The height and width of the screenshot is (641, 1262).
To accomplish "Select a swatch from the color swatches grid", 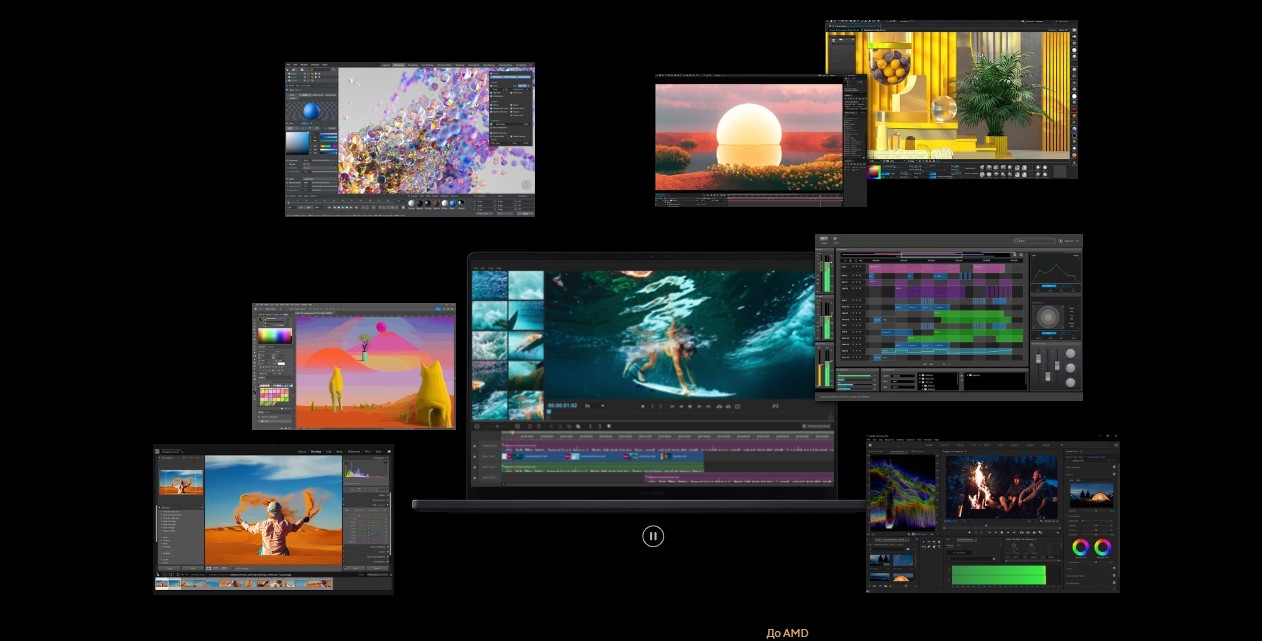I will click(275, 395).
